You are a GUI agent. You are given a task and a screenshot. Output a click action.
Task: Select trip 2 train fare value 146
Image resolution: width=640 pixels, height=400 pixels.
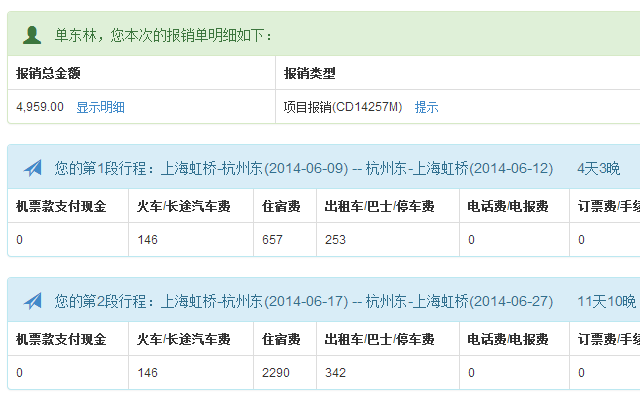(148, 373)
